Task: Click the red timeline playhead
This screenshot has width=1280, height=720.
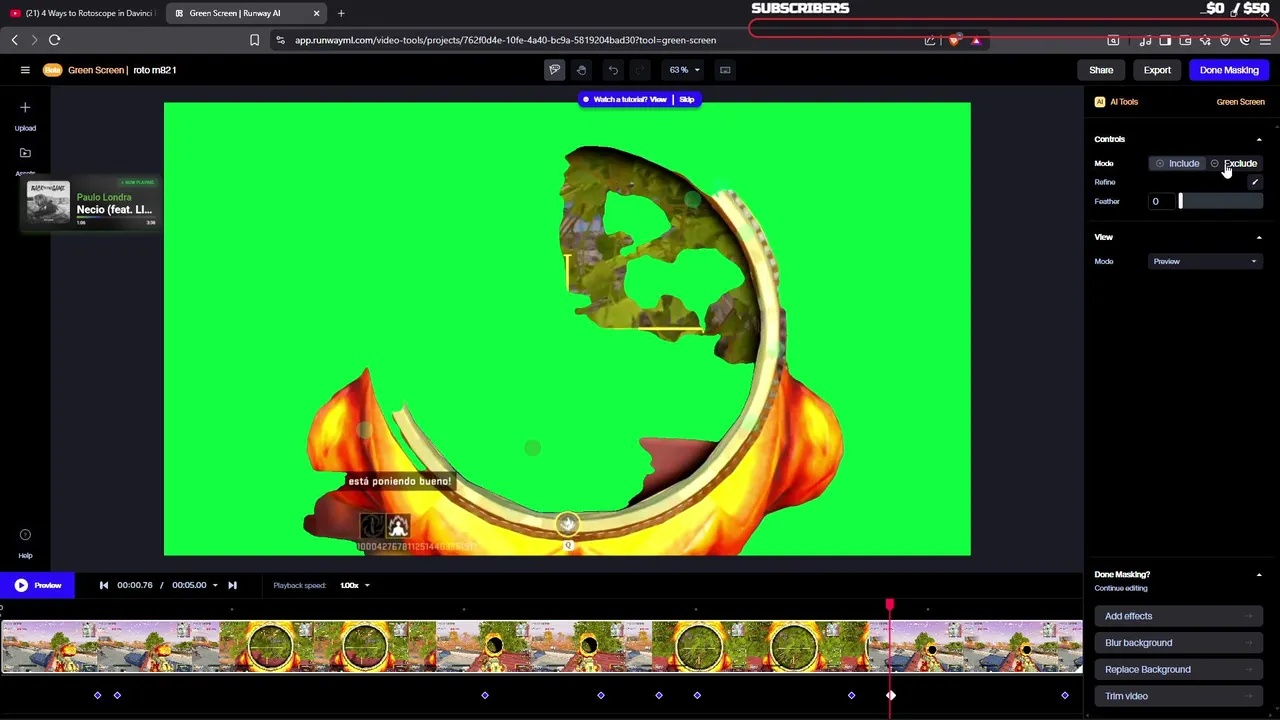Action: pyautogui.click(x=890, y=606)
